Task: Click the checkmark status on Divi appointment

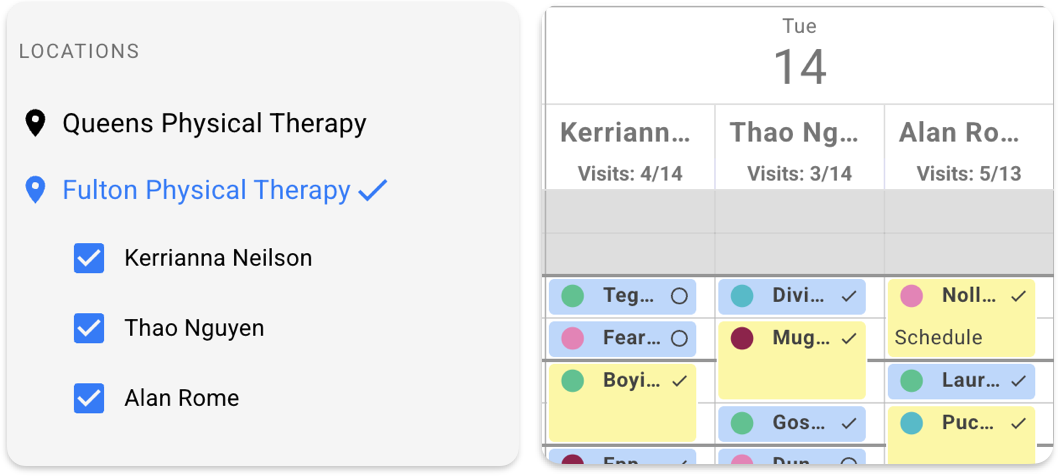Action: point(848,296)
